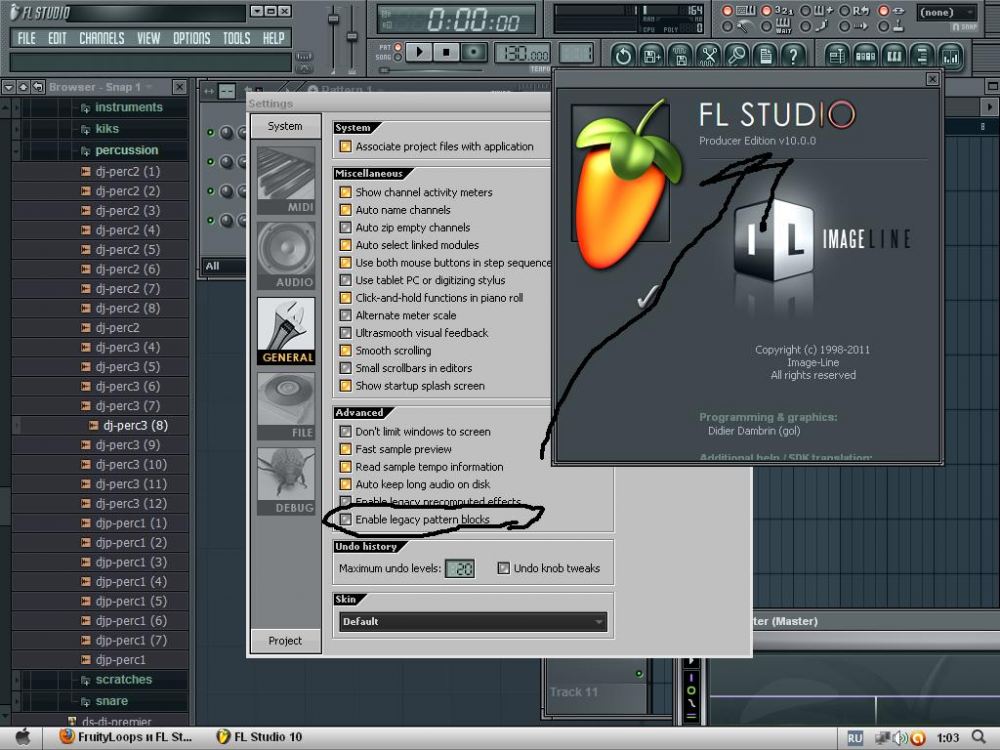Image resolution: width=1000 pixels, height=750 pixels.
Task: Show the Playlist window via toolbar icon
Action: [836, 56]
